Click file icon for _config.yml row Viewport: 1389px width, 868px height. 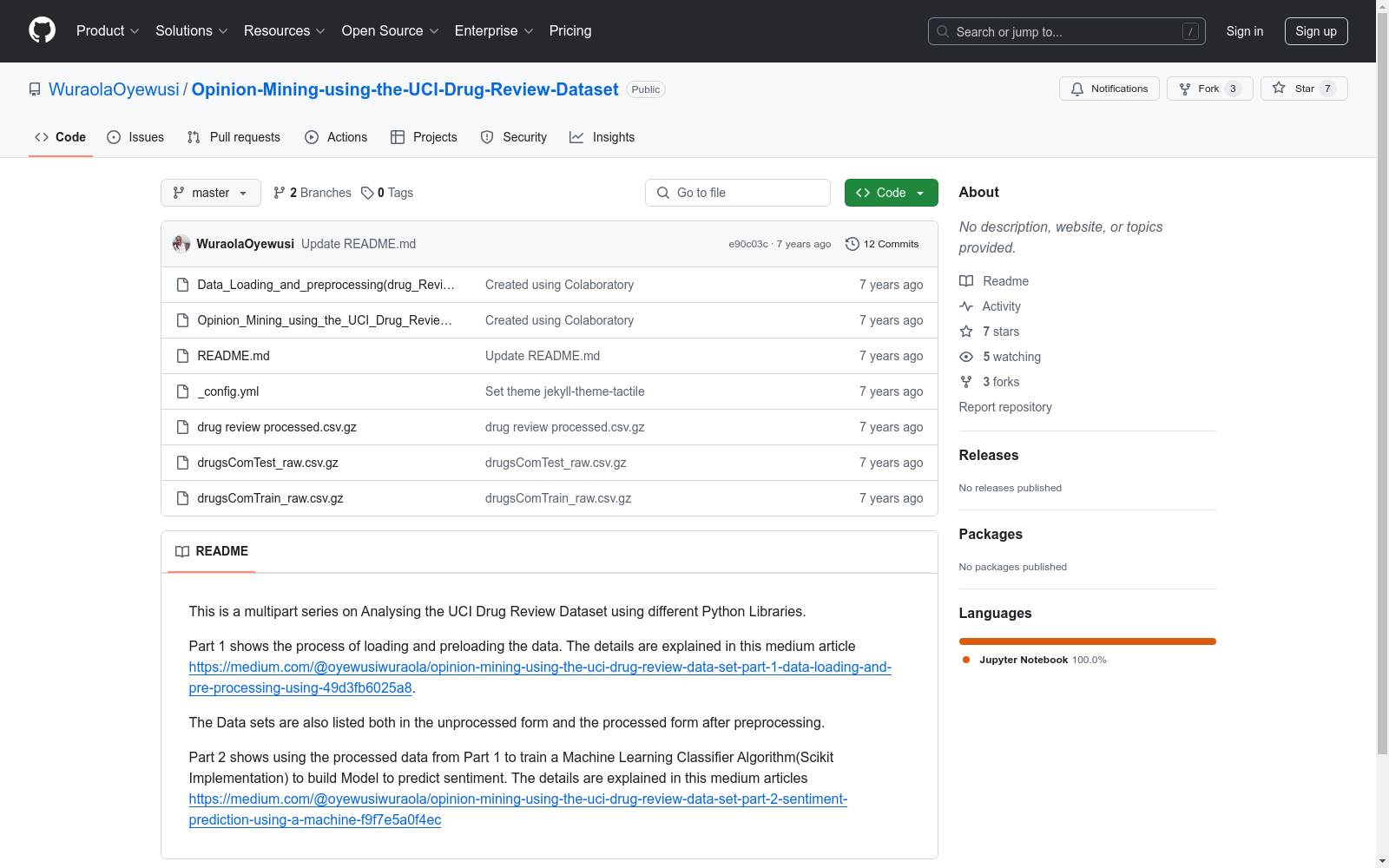182,391
